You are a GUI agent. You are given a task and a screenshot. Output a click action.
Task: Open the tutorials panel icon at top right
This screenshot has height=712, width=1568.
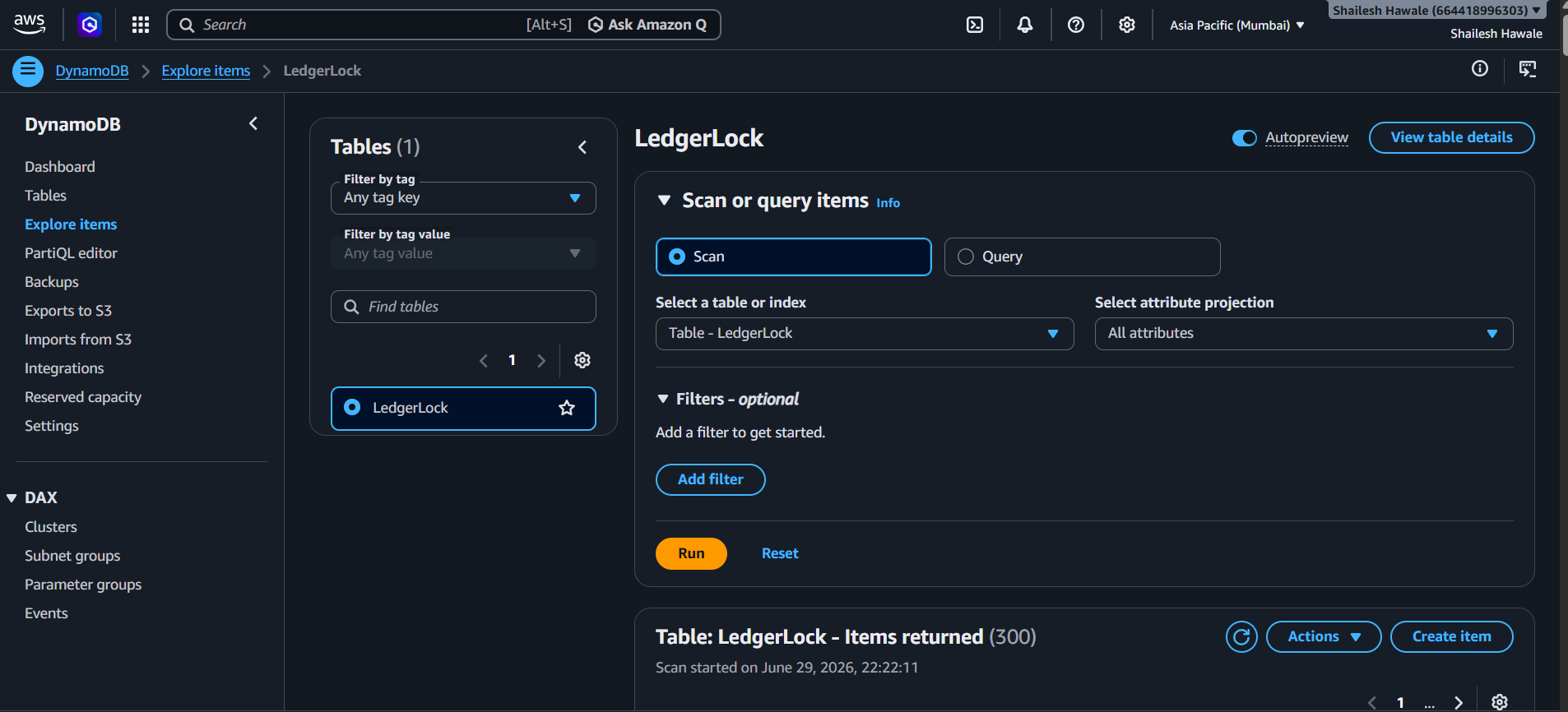pos(1528,69)
